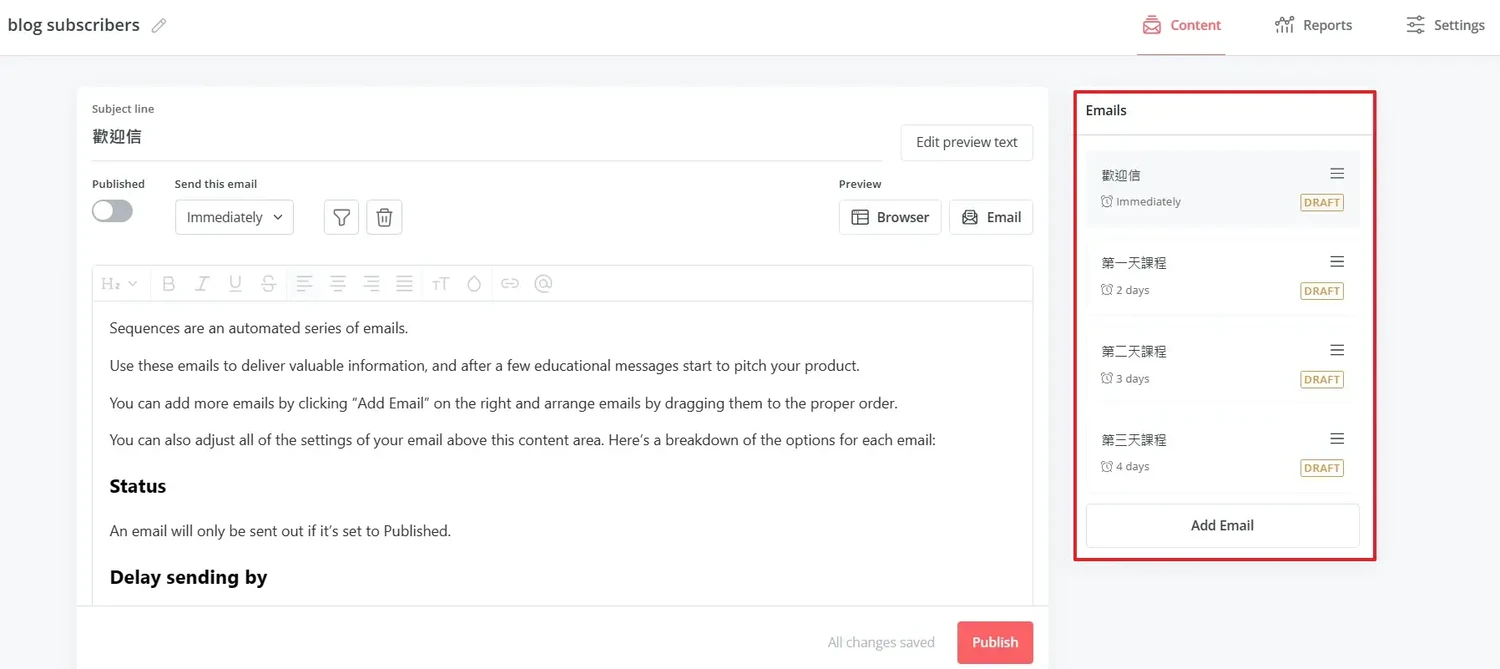Image resolution: width=1500 pixels, height=669 pixels.
Task: Toggle italic formatting
Action: 202,284
